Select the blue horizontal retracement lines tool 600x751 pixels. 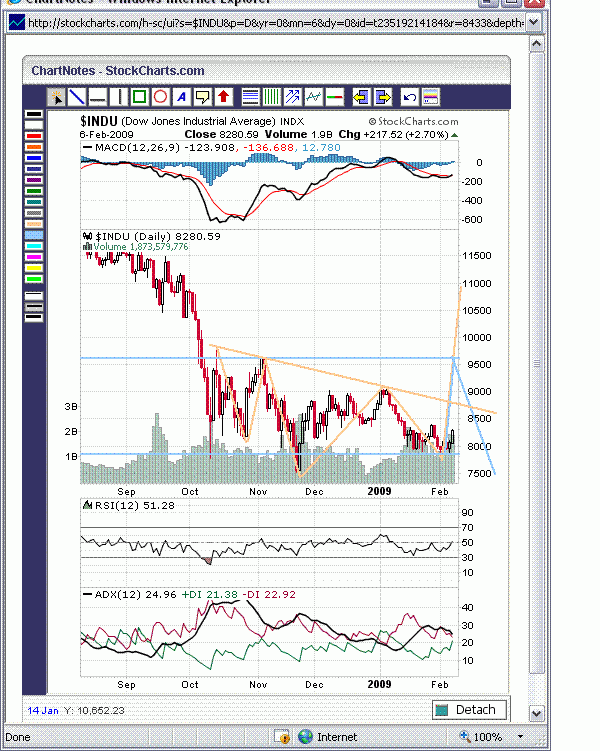coord(250,97)
